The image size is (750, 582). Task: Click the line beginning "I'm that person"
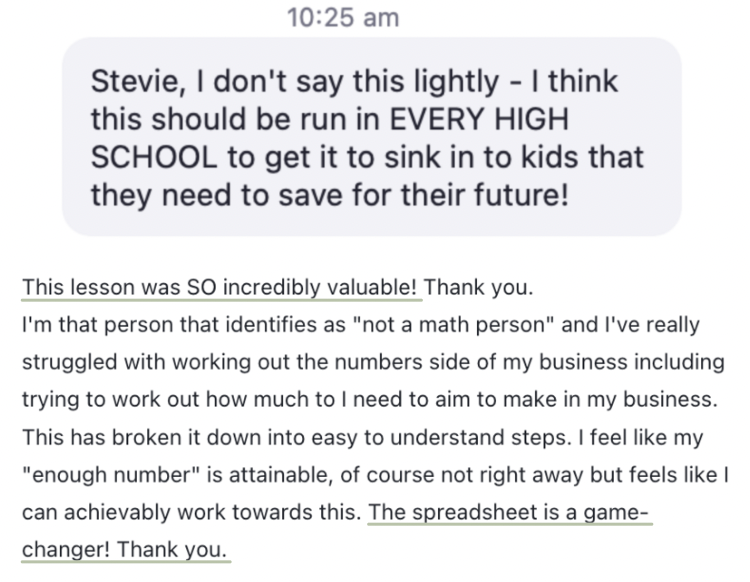361,325
